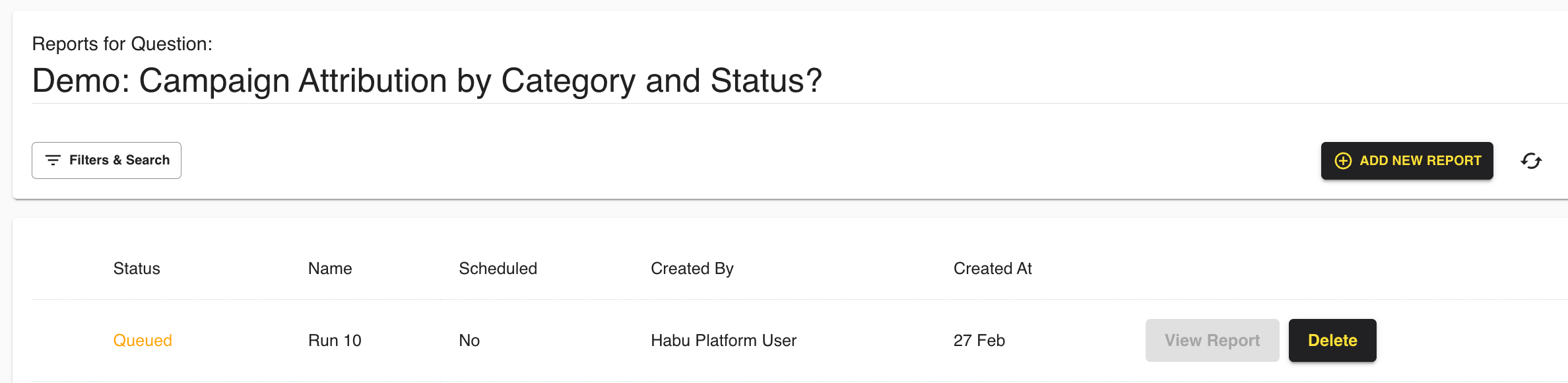The height and width of the screenshot is (383, 1568).
Task: Delete the Run 10 report
Action: point(1332,340)
